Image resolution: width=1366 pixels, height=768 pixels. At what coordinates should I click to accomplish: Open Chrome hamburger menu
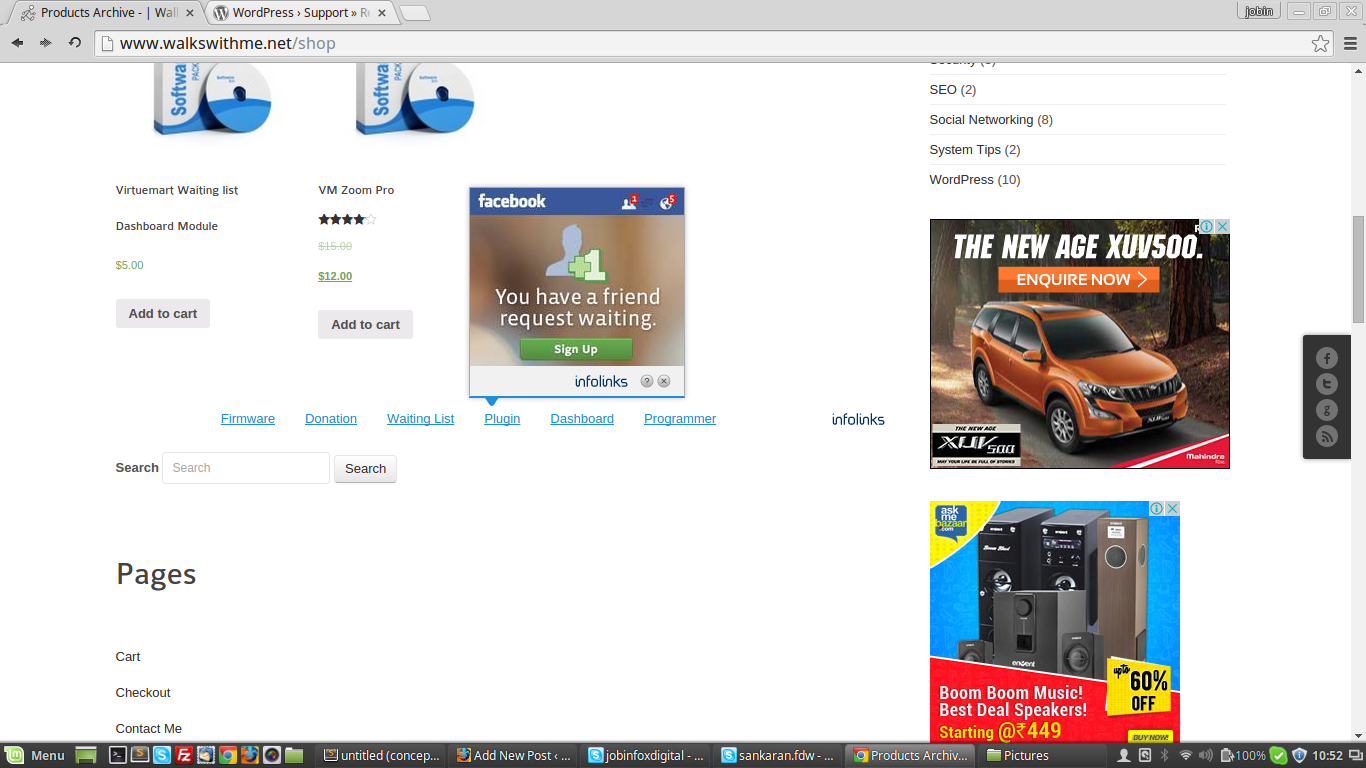[1351, 43]
